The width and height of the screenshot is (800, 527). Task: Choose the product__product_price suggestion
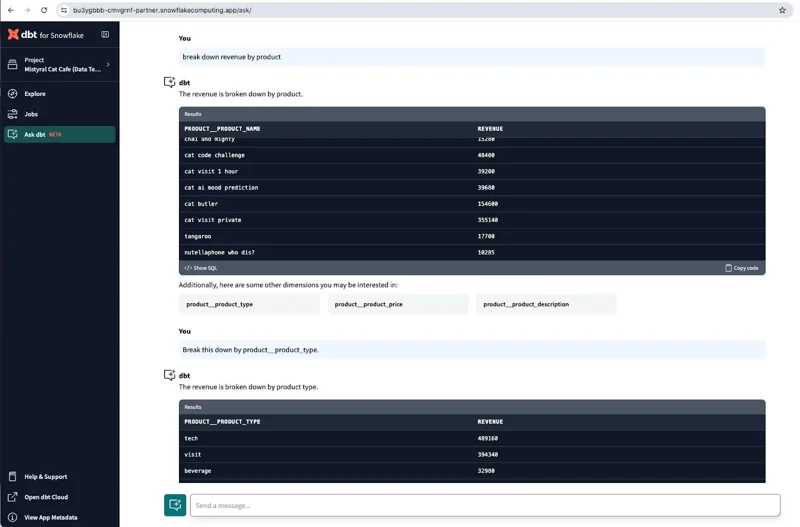tap(398, 304)
